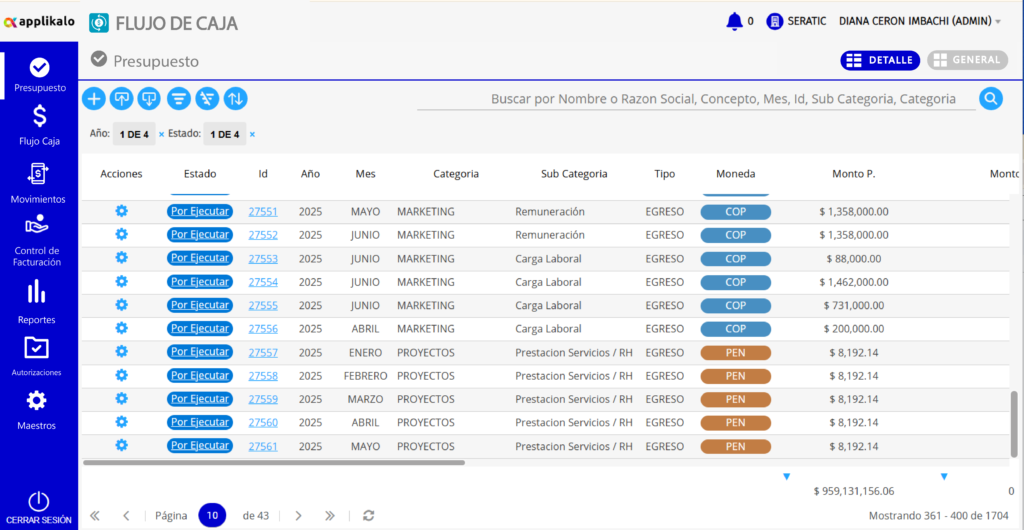
Task: Open Maestros in the sidebar
Action: click(37, 410)
